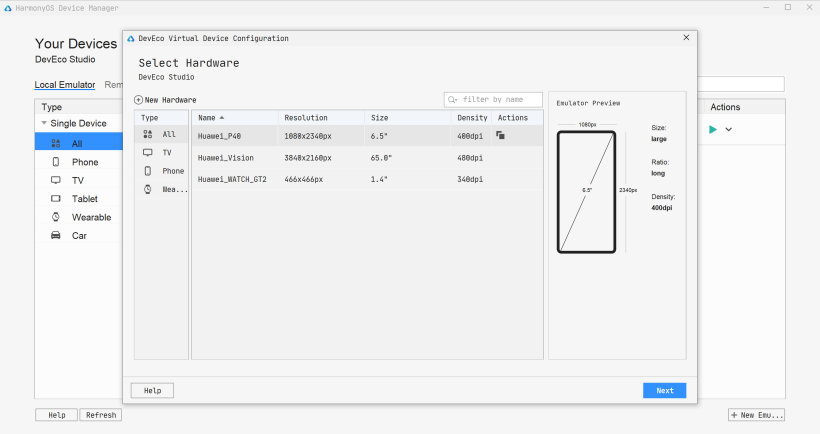
Task: Click Help in the Device Manager window
Action: [x=56, y=415]
